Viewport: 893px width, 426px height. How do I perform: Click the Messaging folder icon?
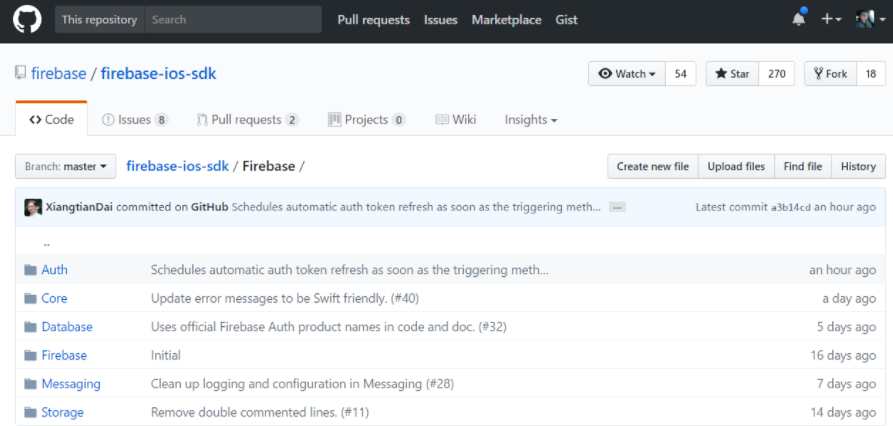pyautogui.click(x=27, y=384)
